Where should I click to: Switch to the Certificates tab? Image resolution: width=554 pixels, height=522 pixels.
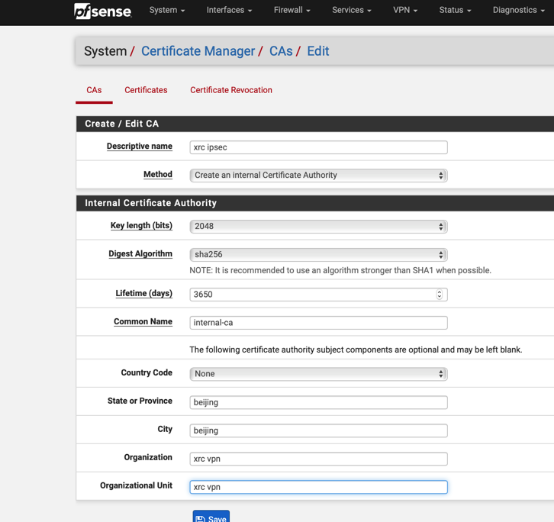tap(146, 90)
